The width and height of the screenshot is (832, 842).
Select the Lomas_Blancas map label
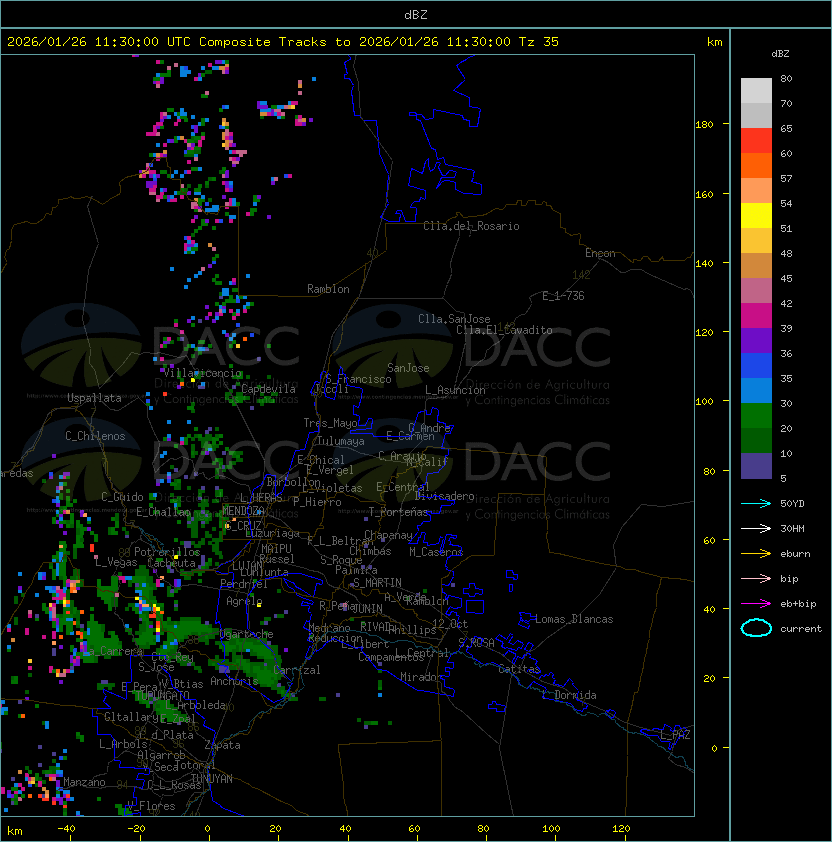[x=574, y=619]
